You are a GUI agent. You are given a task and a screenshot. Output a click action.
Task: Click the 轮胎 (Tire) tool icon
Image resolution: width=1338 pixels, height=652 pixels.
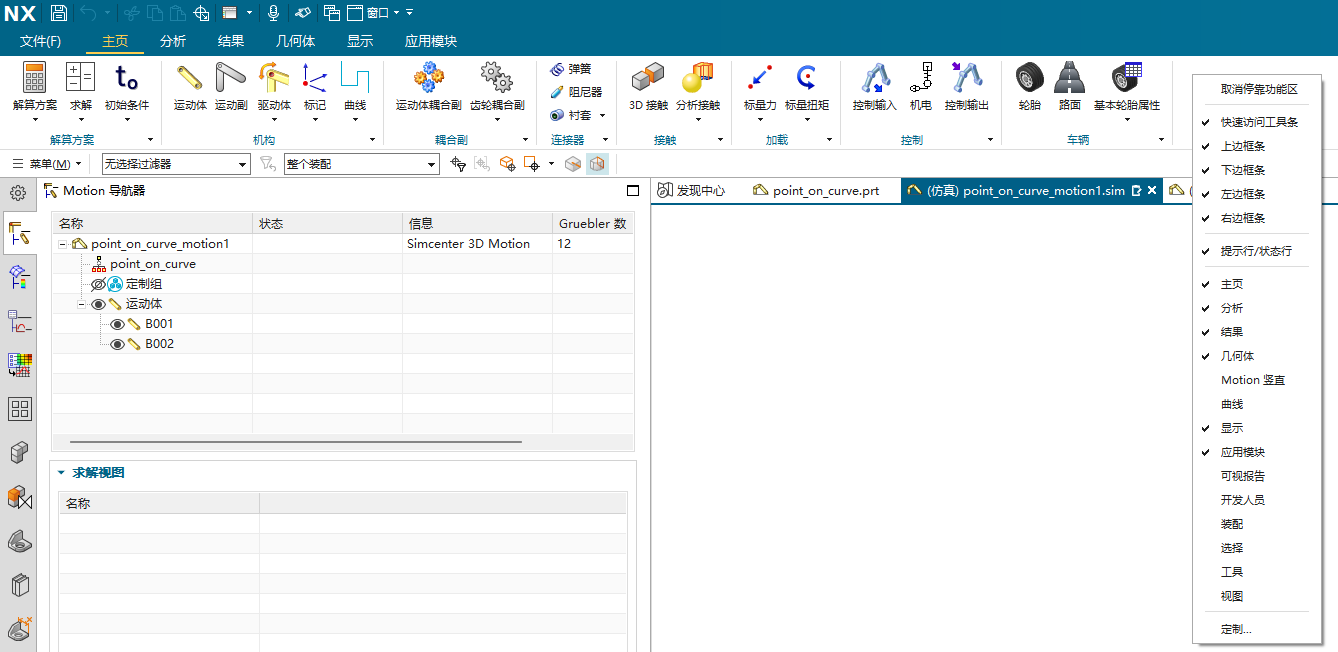tap(1028, 80)
